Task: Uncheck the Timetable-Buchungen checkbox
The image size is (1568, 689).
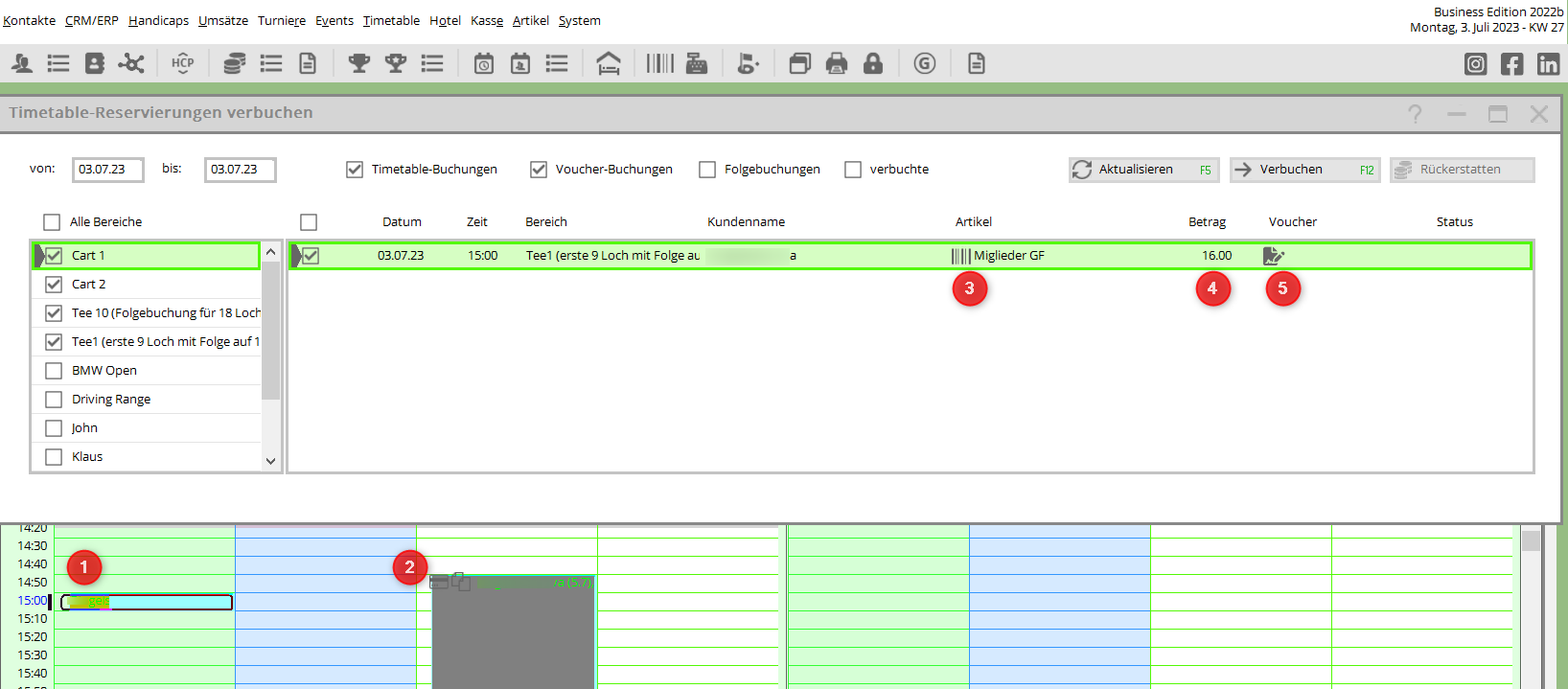Action: tap(355, 170)
